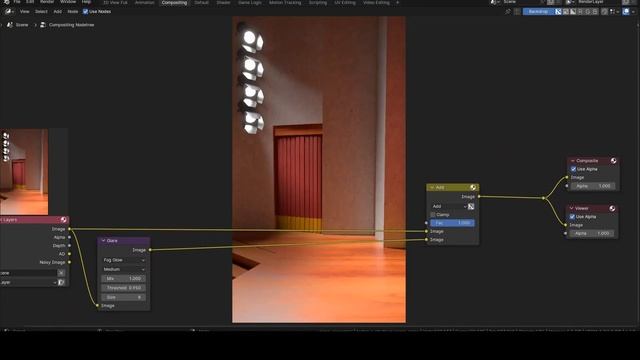Open the Window menu

tap(68, 2)
